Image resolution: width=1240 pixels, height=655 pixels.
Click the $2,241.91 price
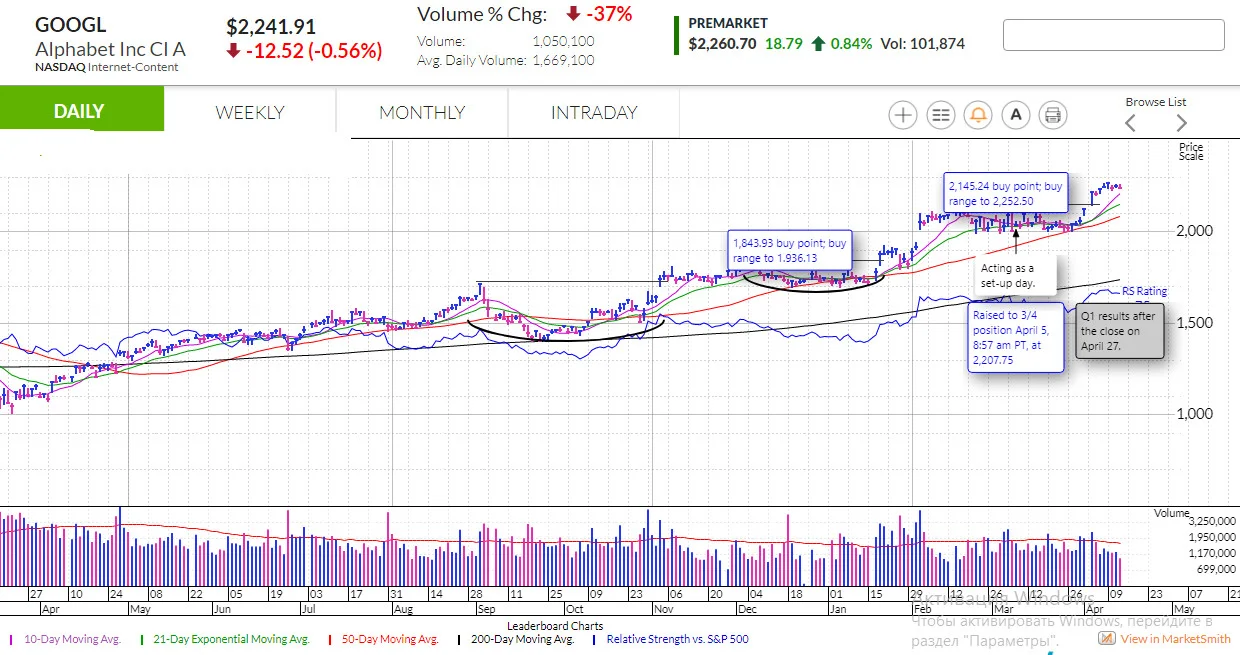coord(271,27)
